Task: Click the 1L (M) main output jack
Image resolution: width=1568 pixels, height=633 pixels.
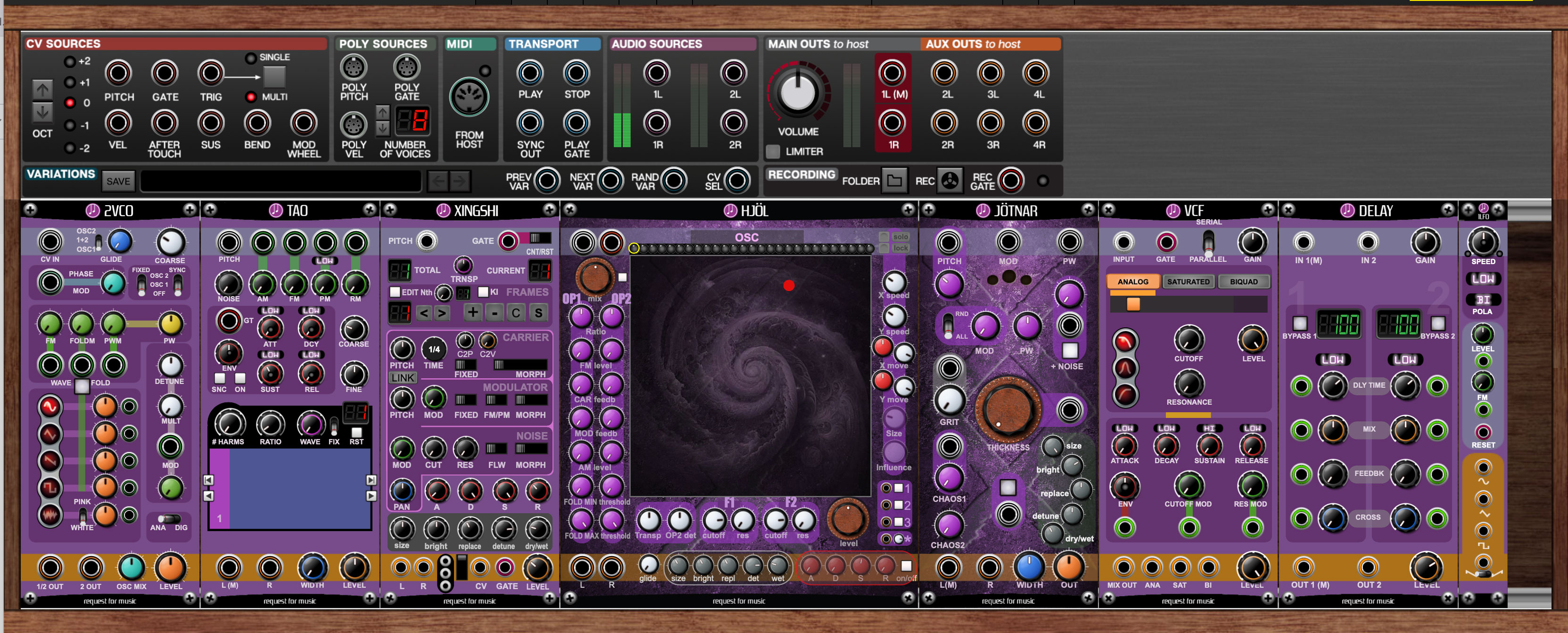Action: (892, 73)
